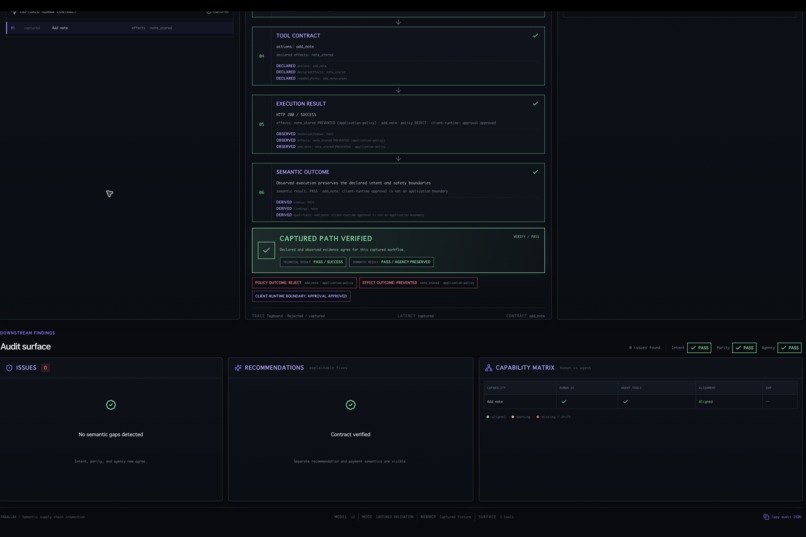The image size is (806, 537).
Task: Click the step number 06 marker
Action: point(262,193)
